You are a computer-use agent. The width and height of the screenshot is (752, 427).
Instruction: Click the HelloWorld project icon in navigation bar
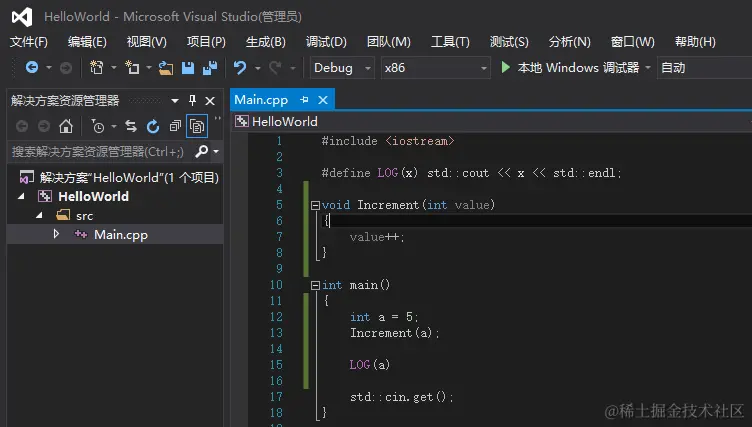click(x=241, y=121)
